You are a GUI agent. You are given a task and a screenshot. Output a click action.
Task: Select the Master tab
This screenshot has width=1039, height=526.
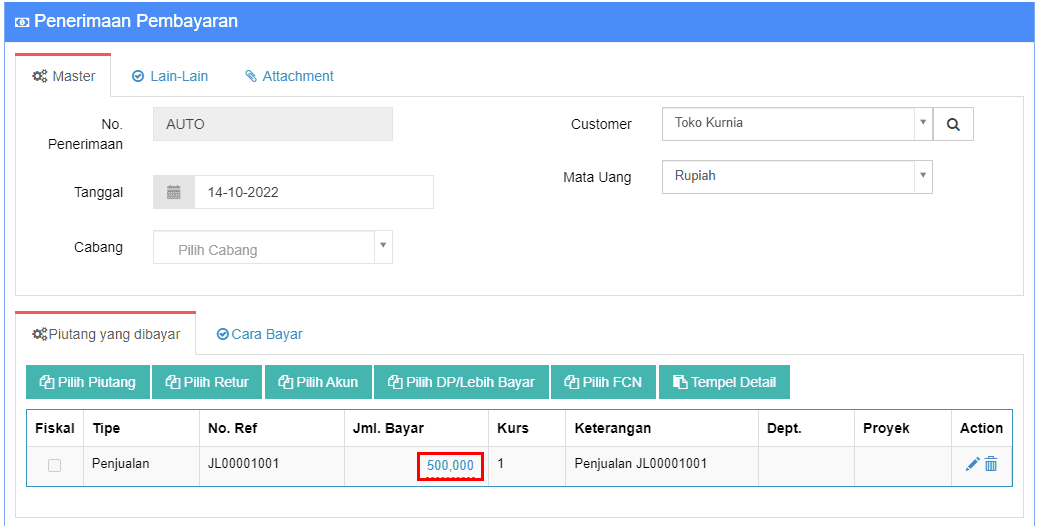[64, 76]
